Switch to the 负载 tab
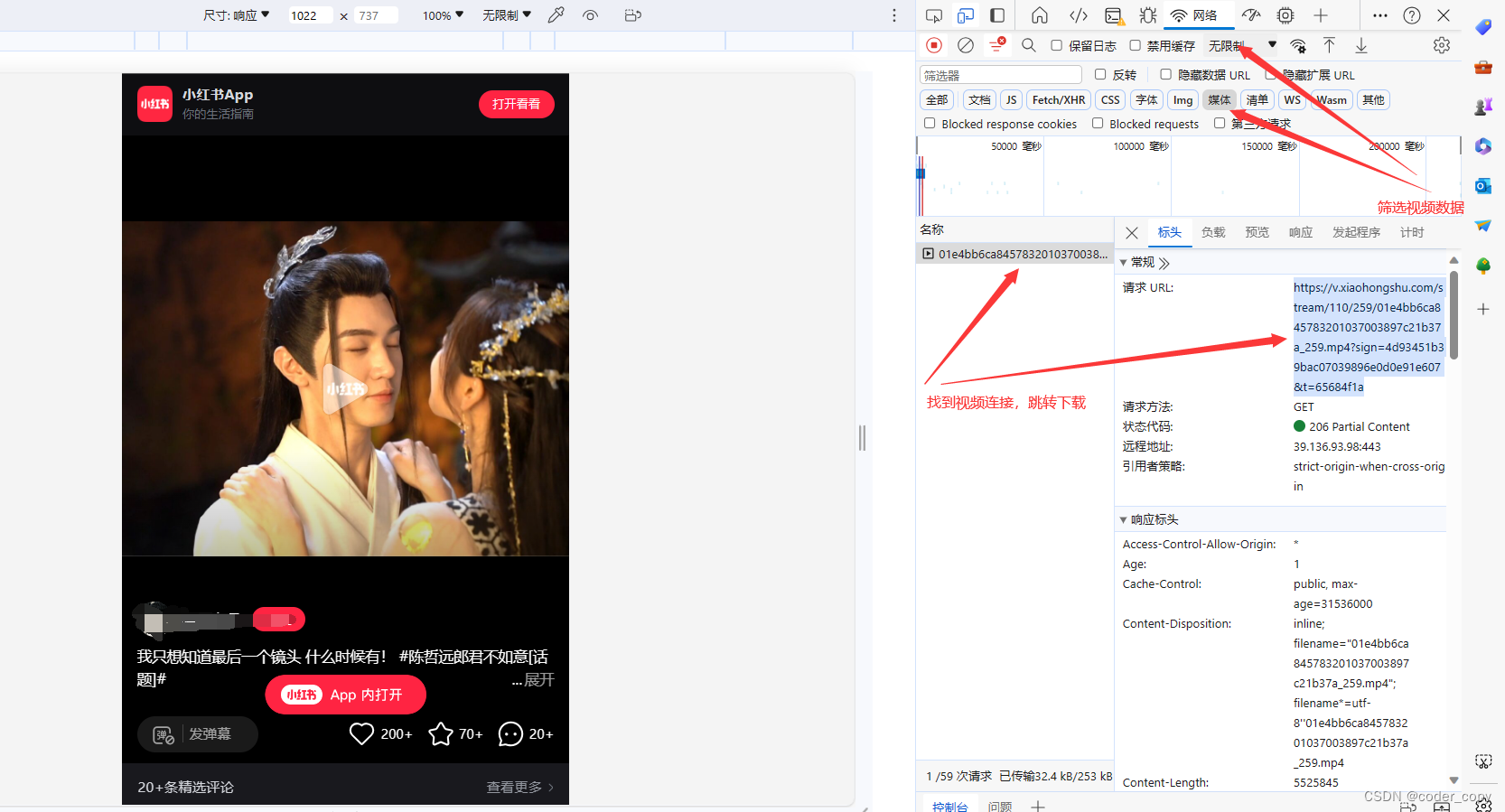The image size is (1505, 812). coord(1213,232)
